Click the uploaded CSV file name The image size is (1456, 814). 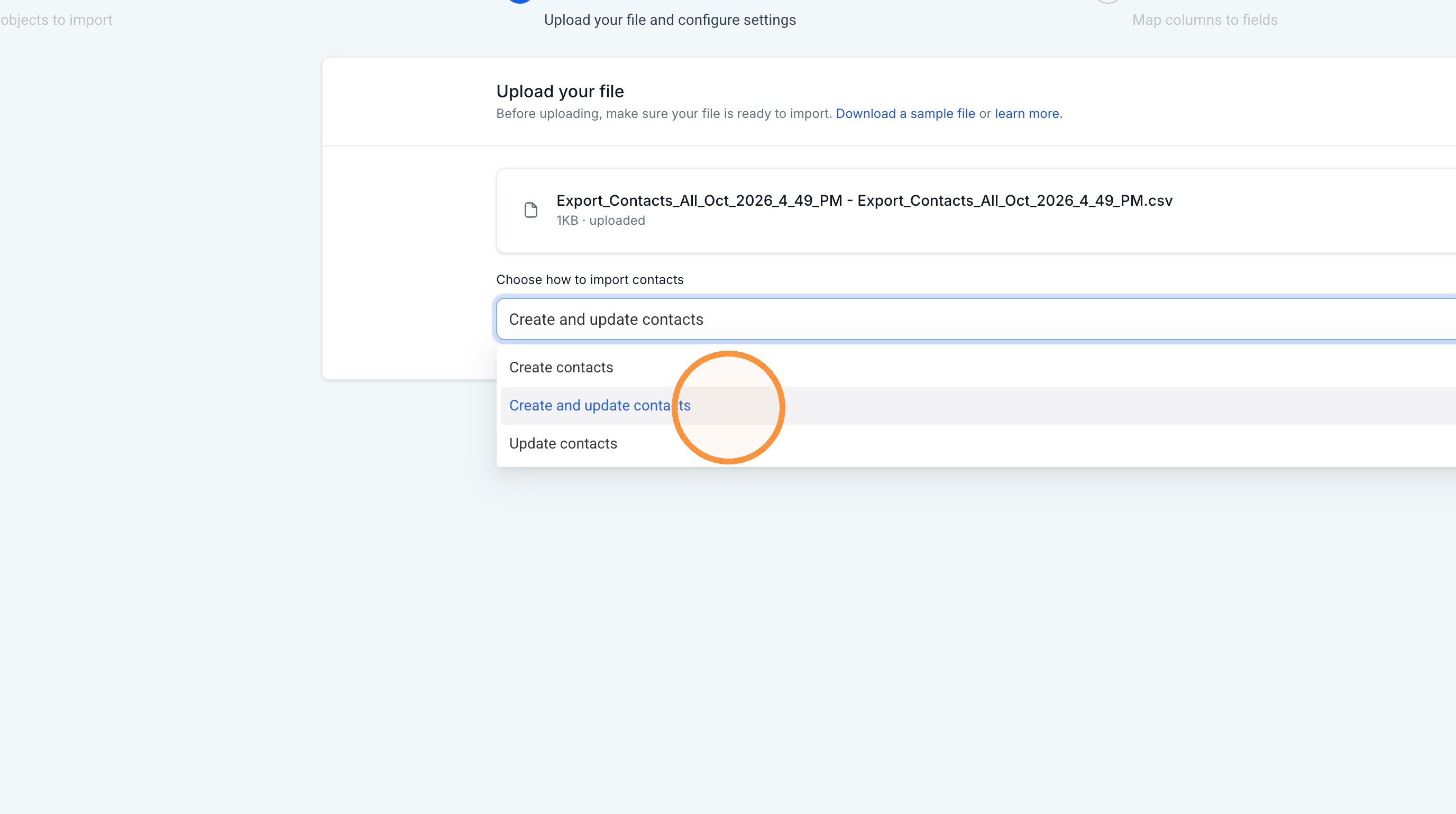(x=864, y=200)
